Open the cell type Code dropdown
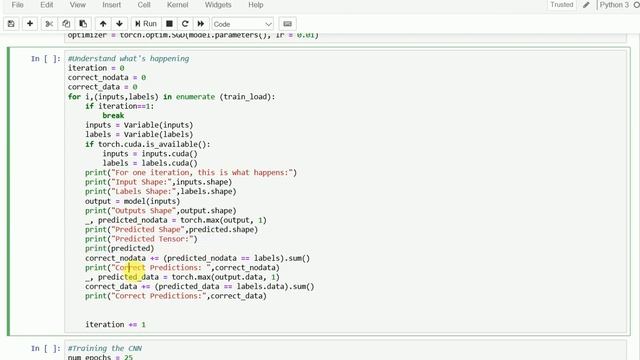The width and height of the screenshot is (640, 360). tap(242, 24)
